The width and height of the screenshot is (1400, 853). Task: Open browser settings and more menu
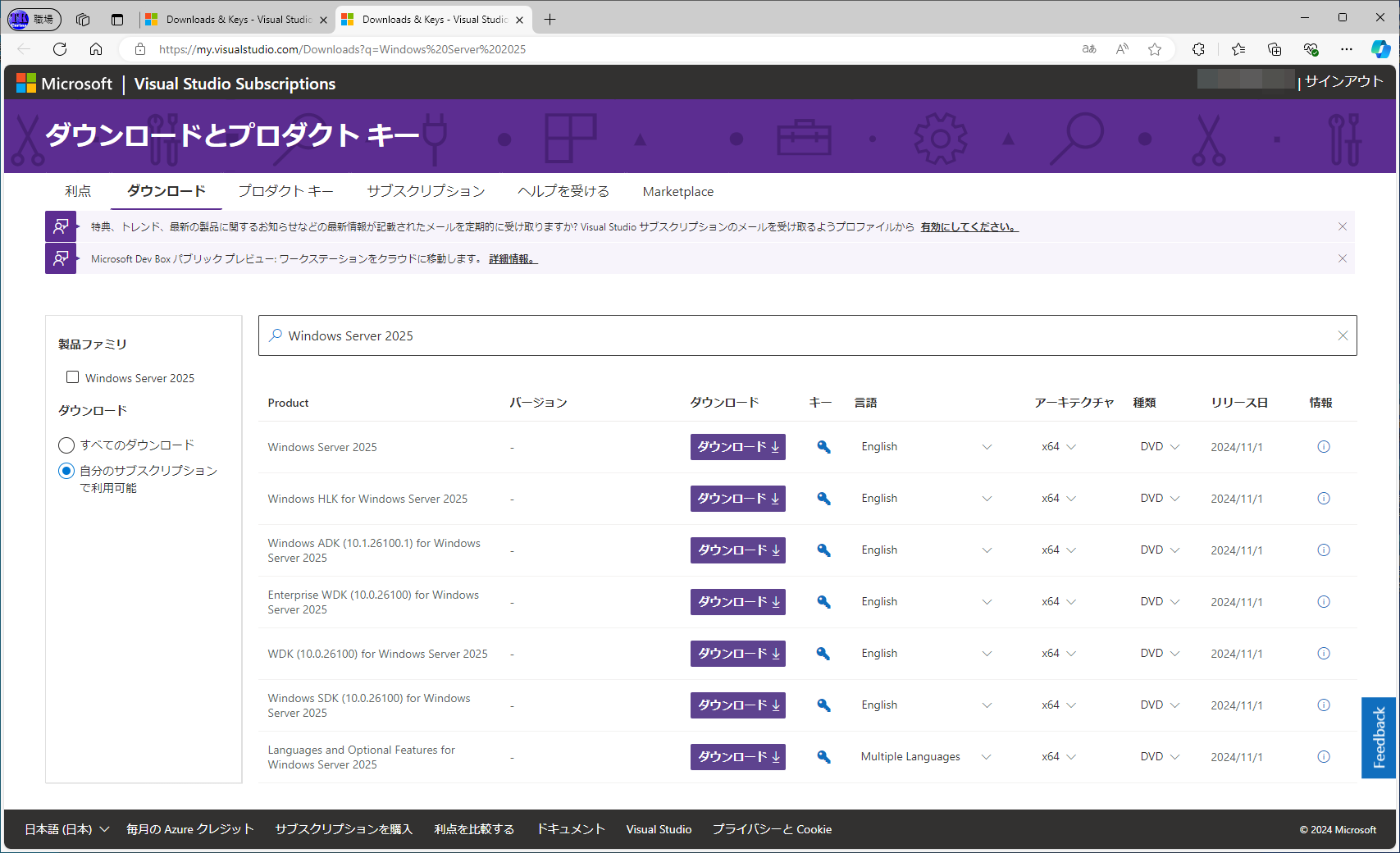click(1346, 49)
